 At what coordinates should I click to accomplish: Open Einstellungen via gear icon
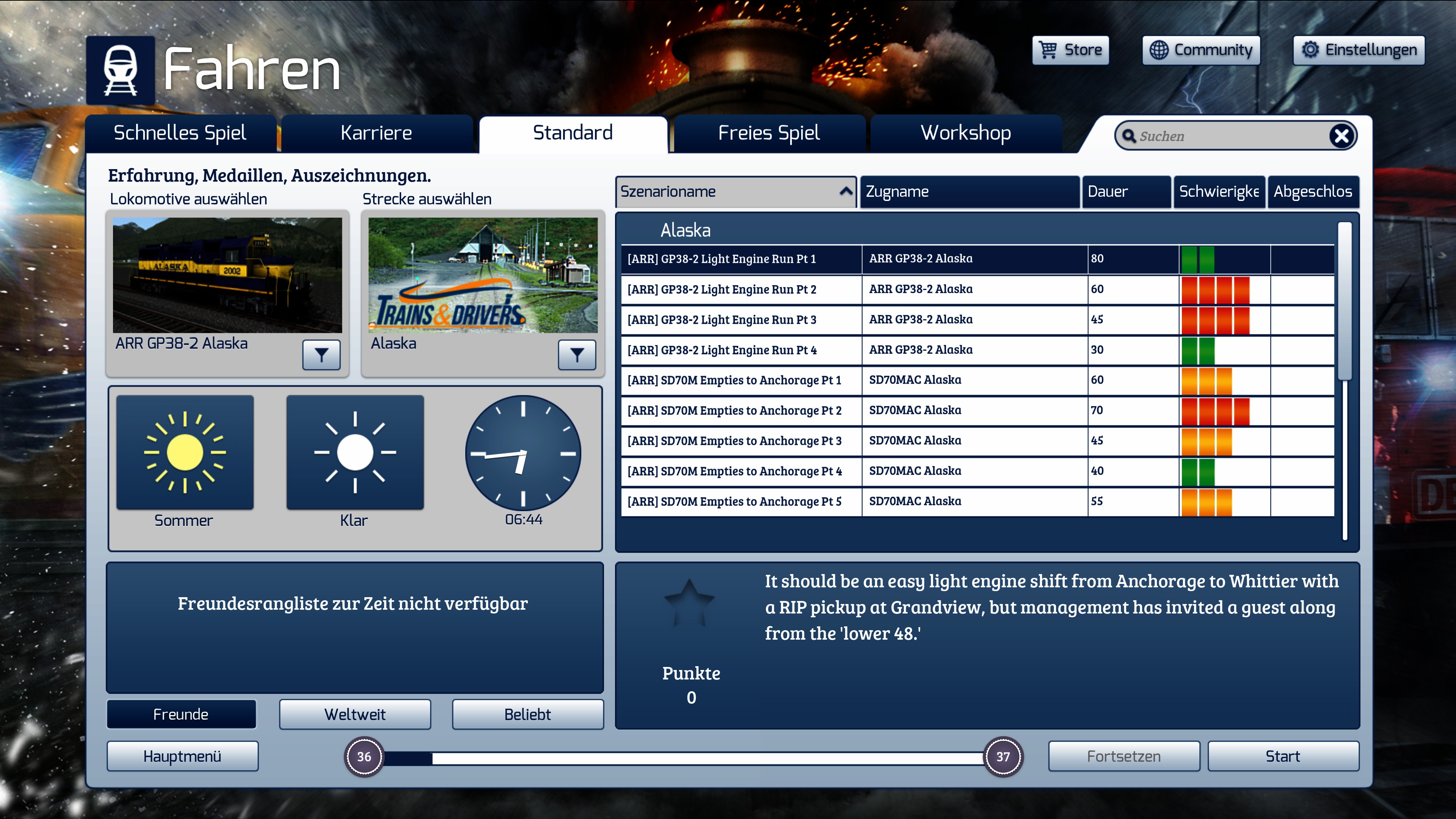point(1310,50)
